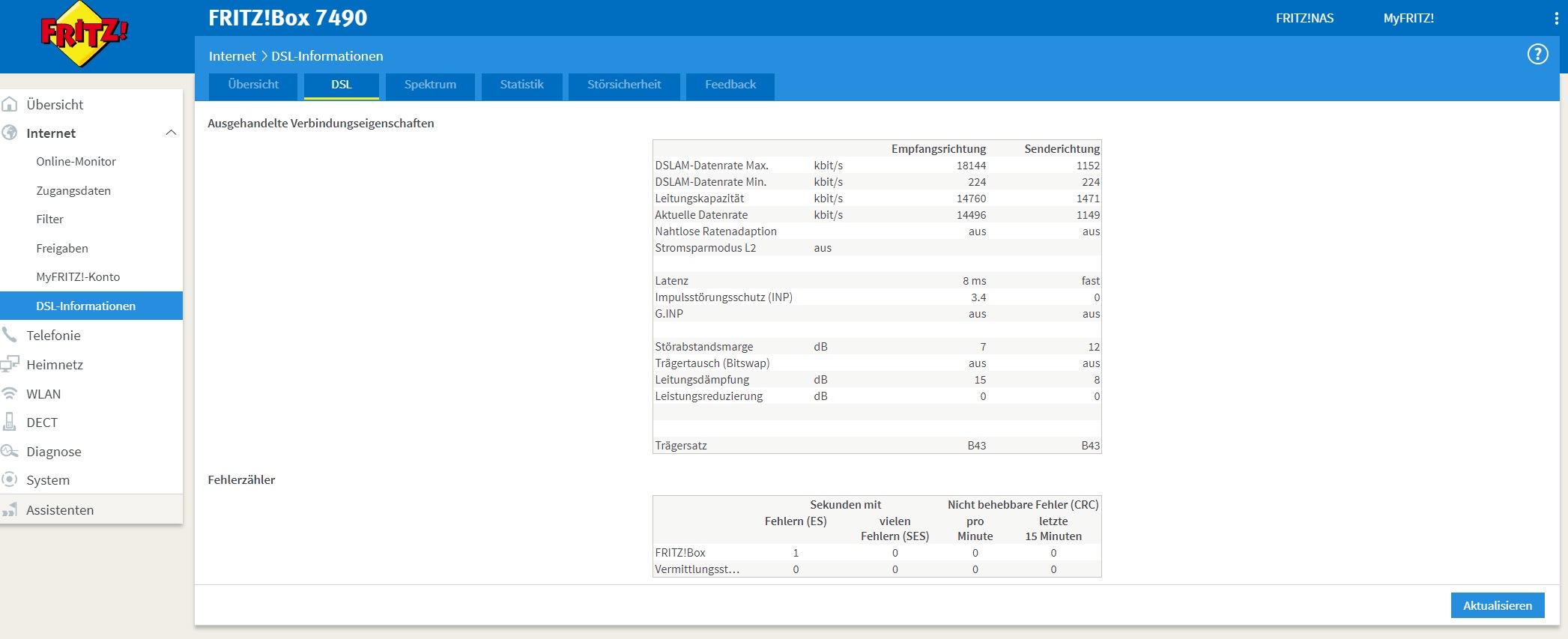This screenshot has width=1568, height=639.
Task: Click the diagnose icon beside Diagnose
Action: click(x=10, y=451)
